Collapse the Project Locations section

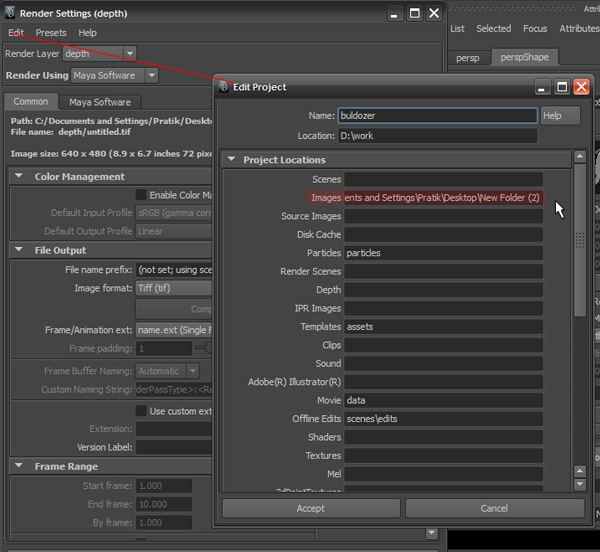coord(231,159)
